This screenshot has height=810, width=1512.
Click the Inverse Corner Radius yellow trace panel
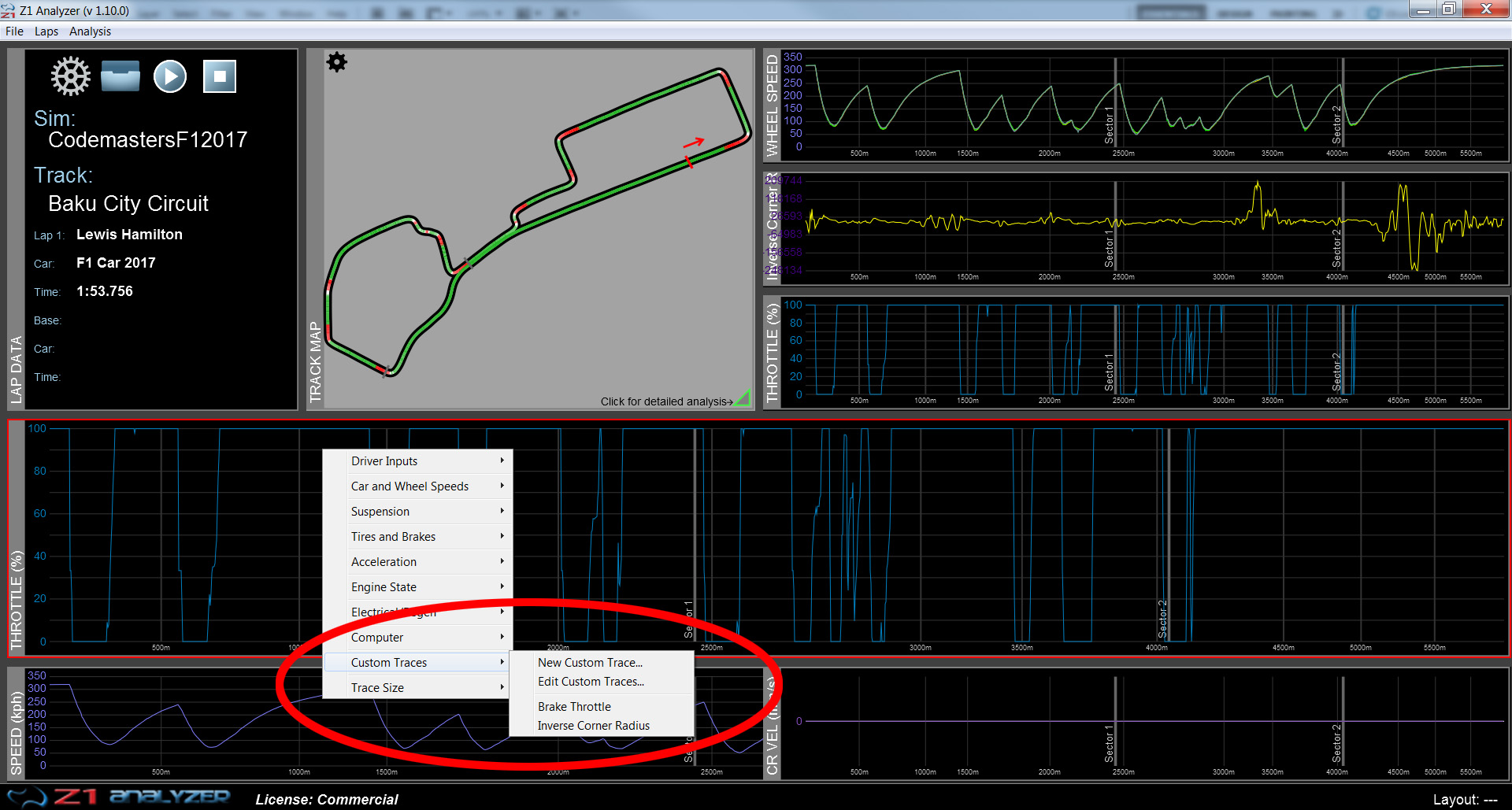point(1136,228)
